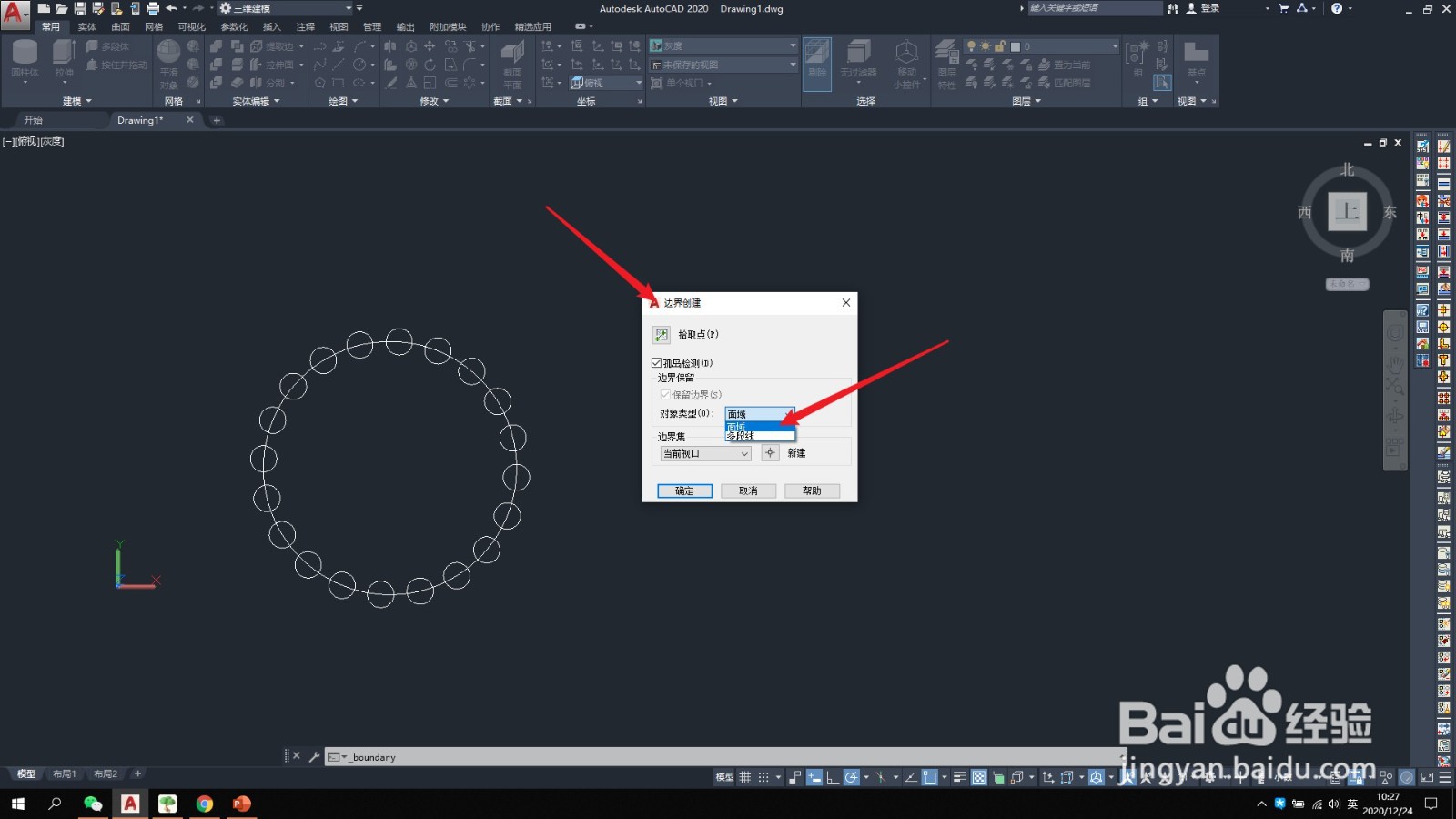Toggle the grid display icon in status bar
1456x819 pixels.
744,778
